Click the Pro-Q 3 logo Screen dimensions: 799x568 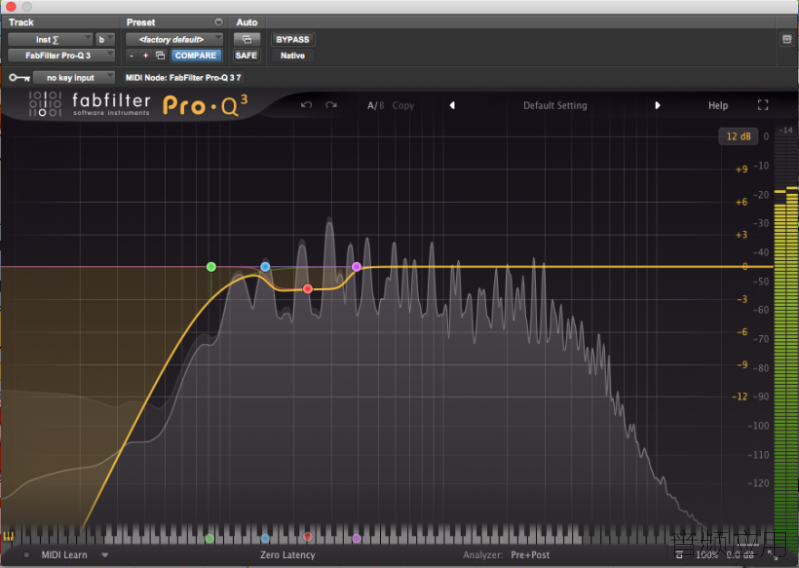205,105
